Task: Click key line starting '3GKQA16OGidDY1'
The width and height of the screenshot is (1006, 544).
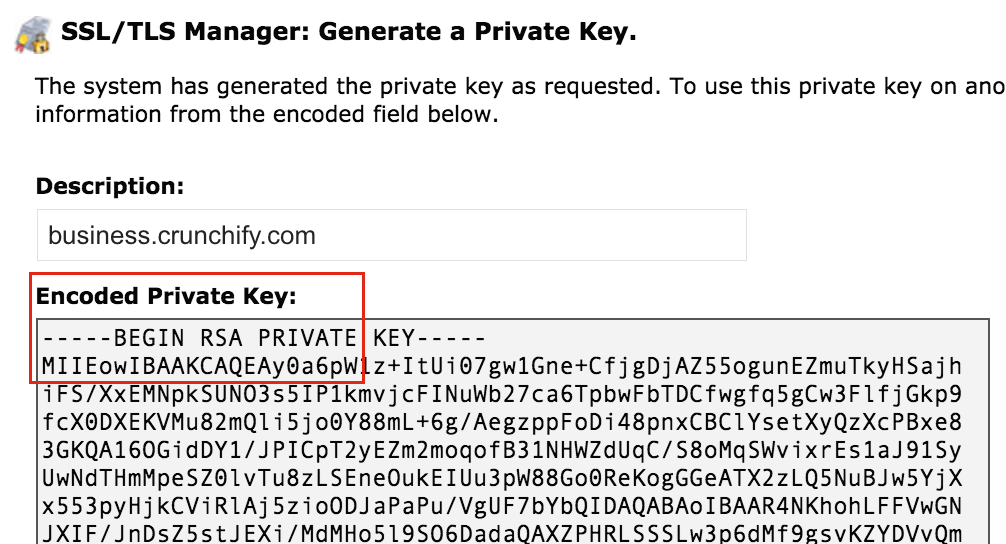Action: [x=502, y=450]
